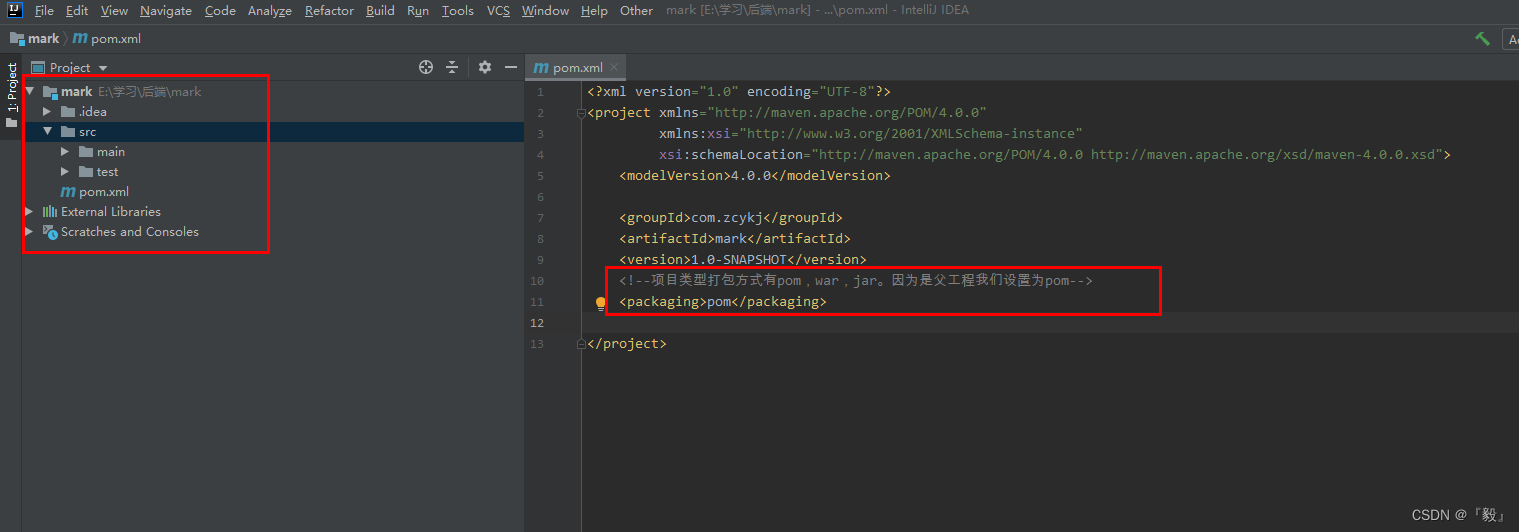Open the Code menu
The width and height of the screenshot is (1519, 532).
(220, 11)
